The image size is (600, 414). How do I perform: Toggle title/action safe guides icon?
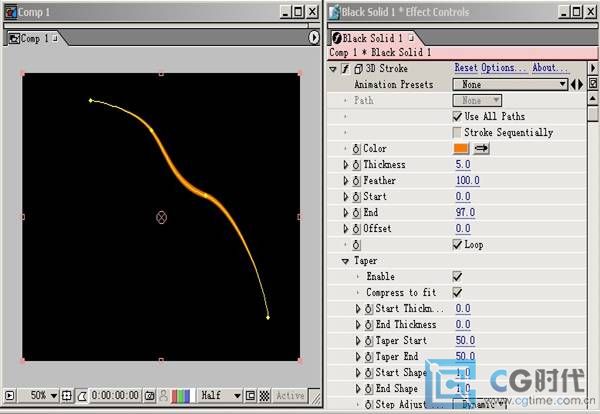pos(67,395)
